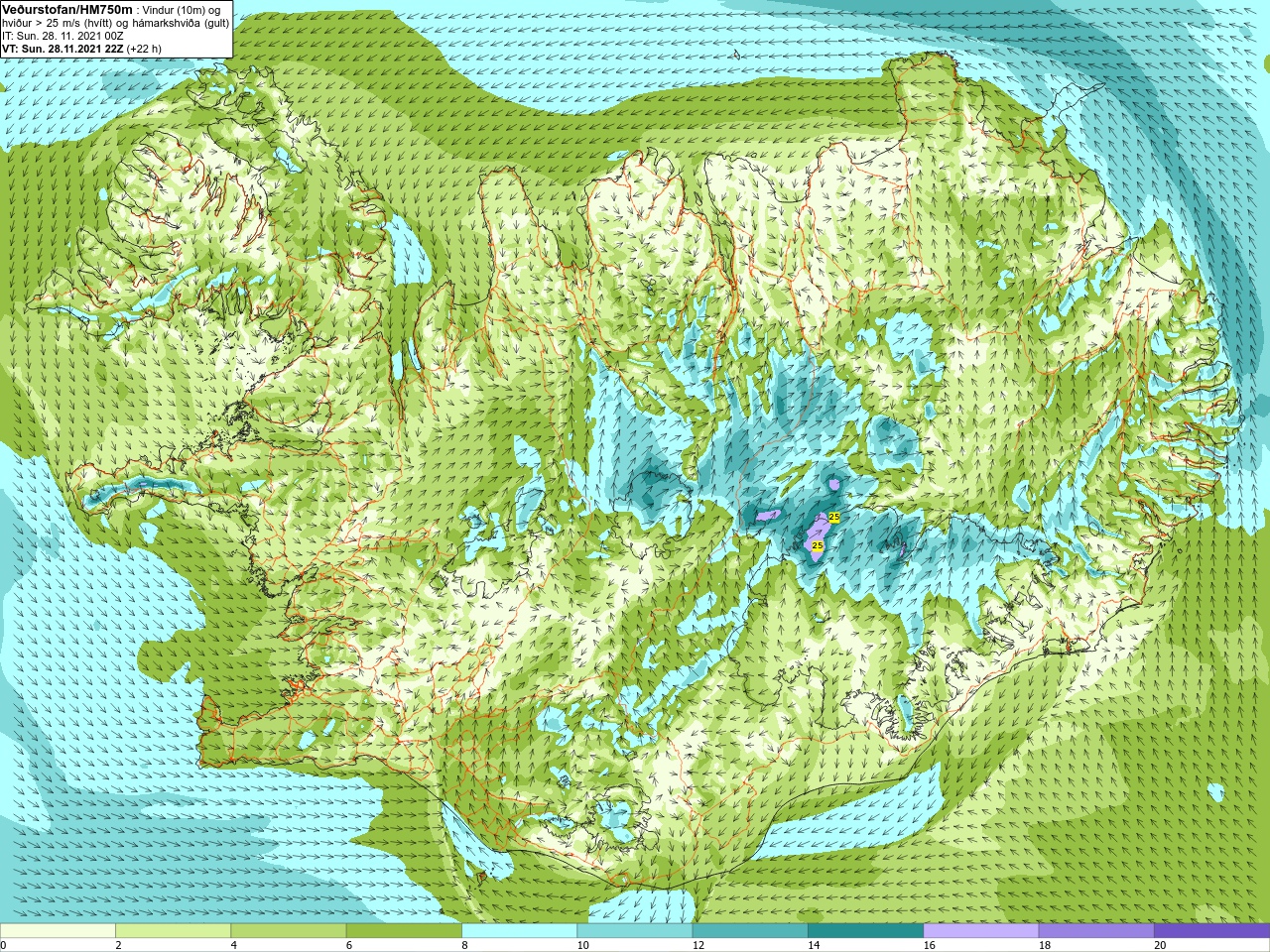
Task: Click the "IT: Sun. 28. 11. 2021 00Z" line
Action: 63,36
